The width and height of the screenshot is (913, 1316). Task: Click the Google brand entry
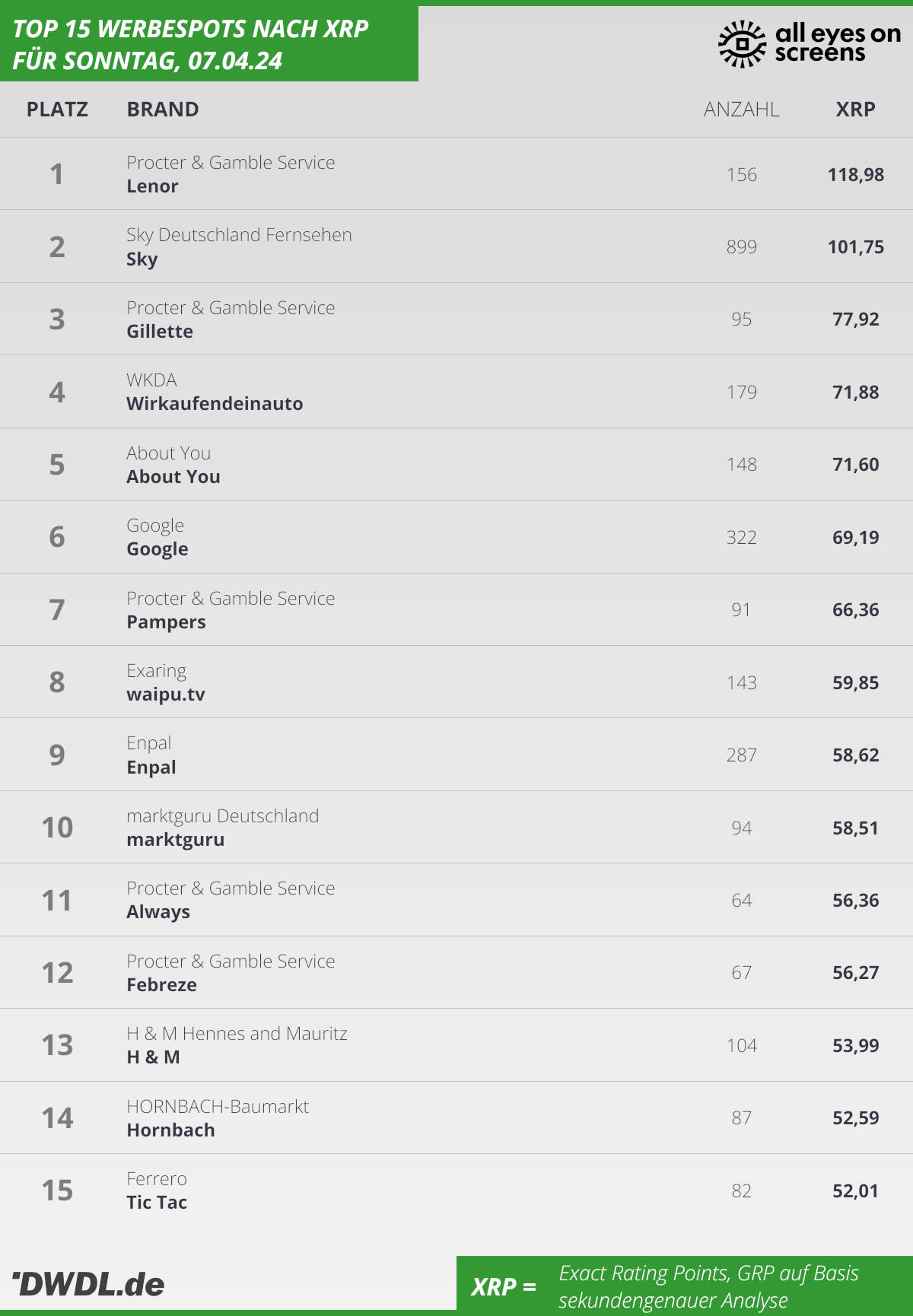coord(157,549)
